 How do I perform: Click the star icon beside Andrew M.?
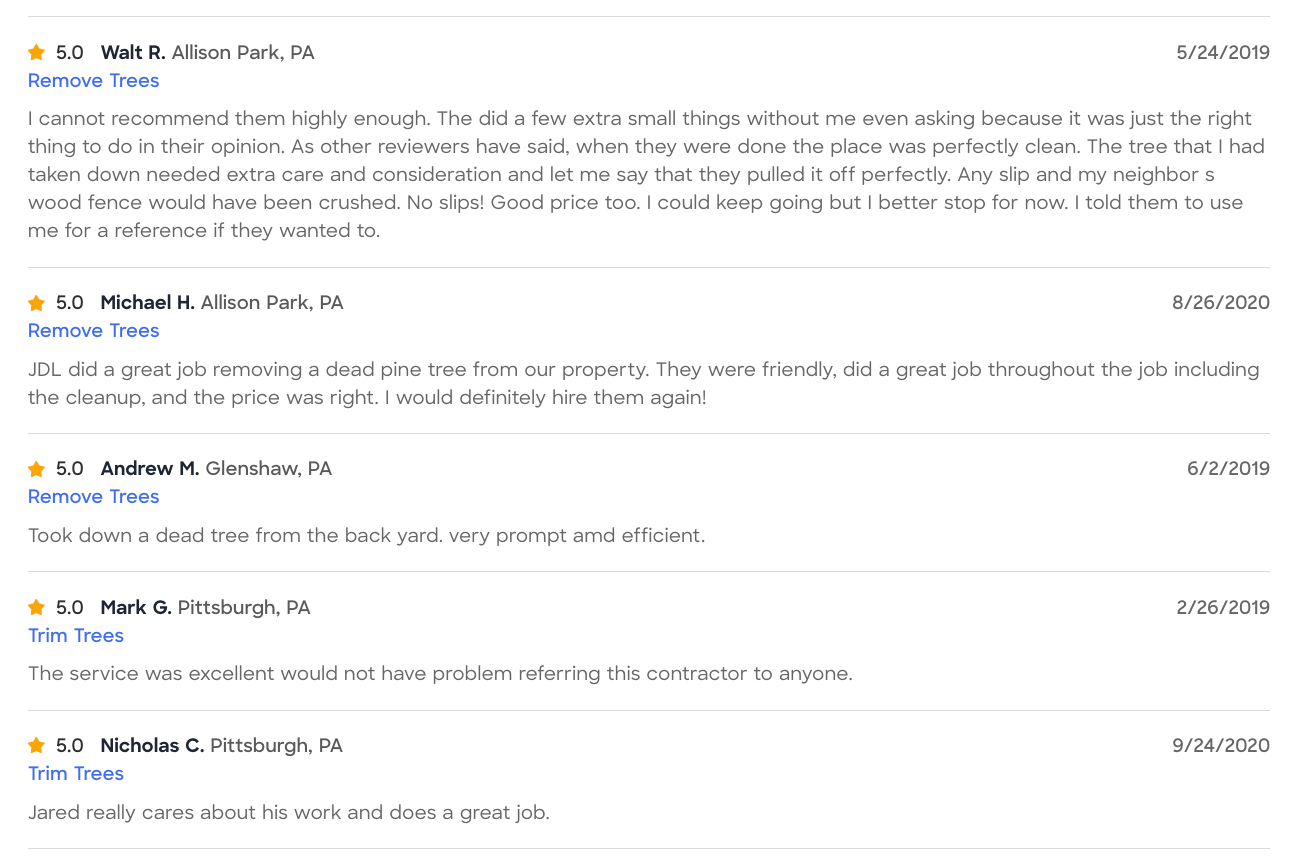(37, 468)
